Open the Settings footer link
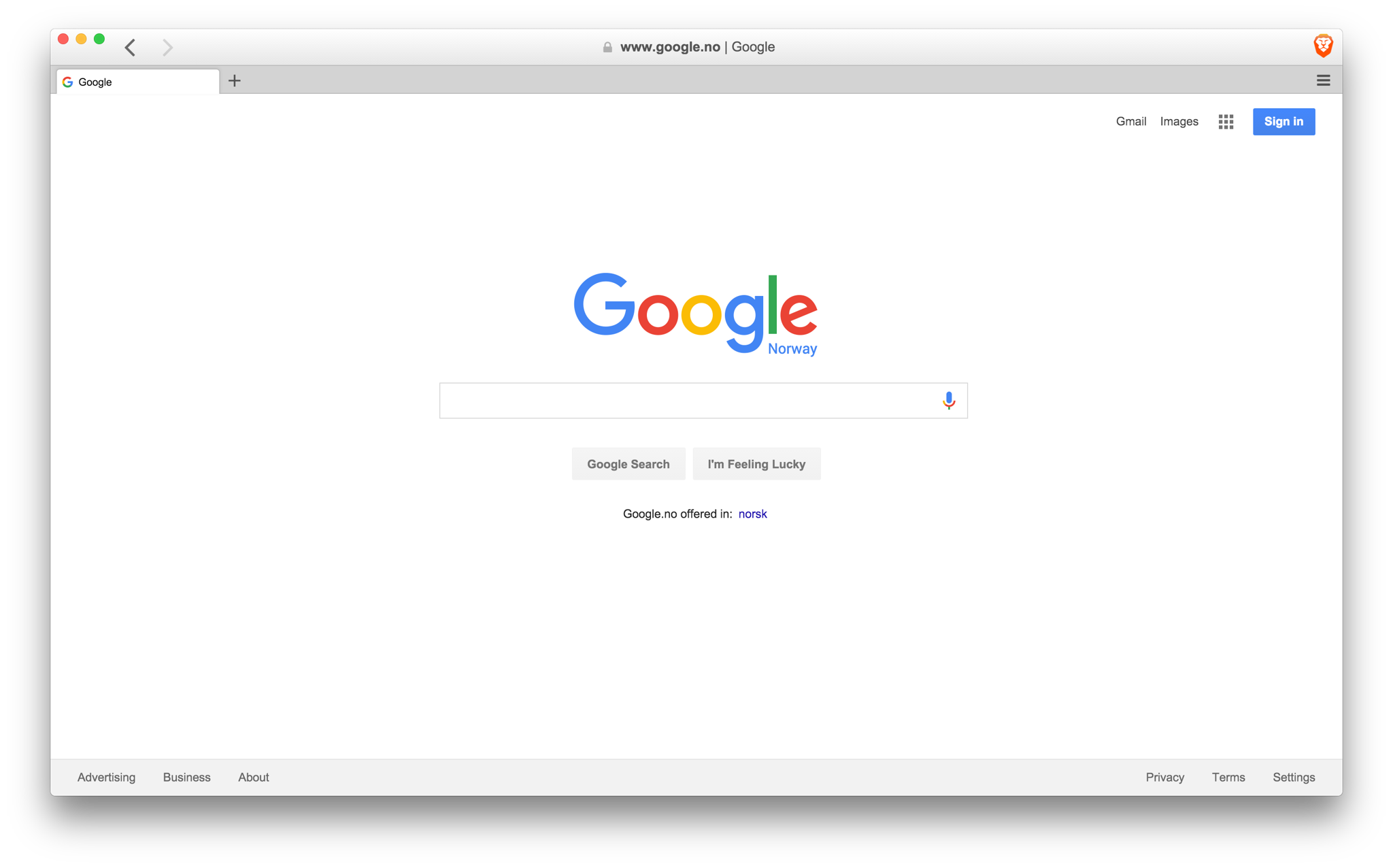This screenshot has width=1393, height=868. (1293, 777)
